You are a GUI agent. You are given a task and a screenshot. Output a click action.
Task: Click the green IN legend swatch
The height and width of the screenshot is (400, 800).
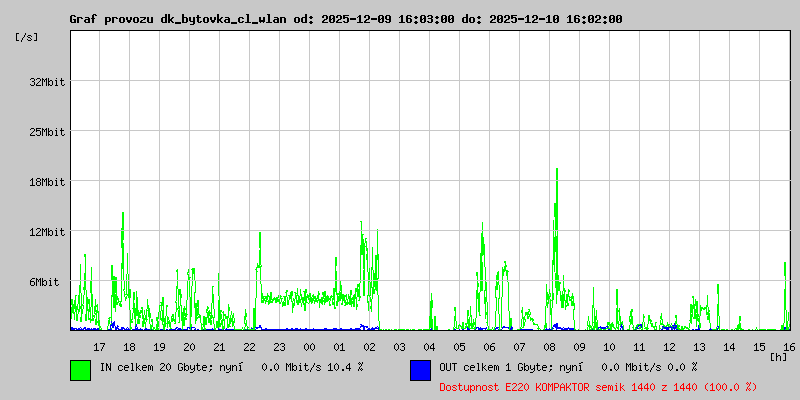[81, 370]
